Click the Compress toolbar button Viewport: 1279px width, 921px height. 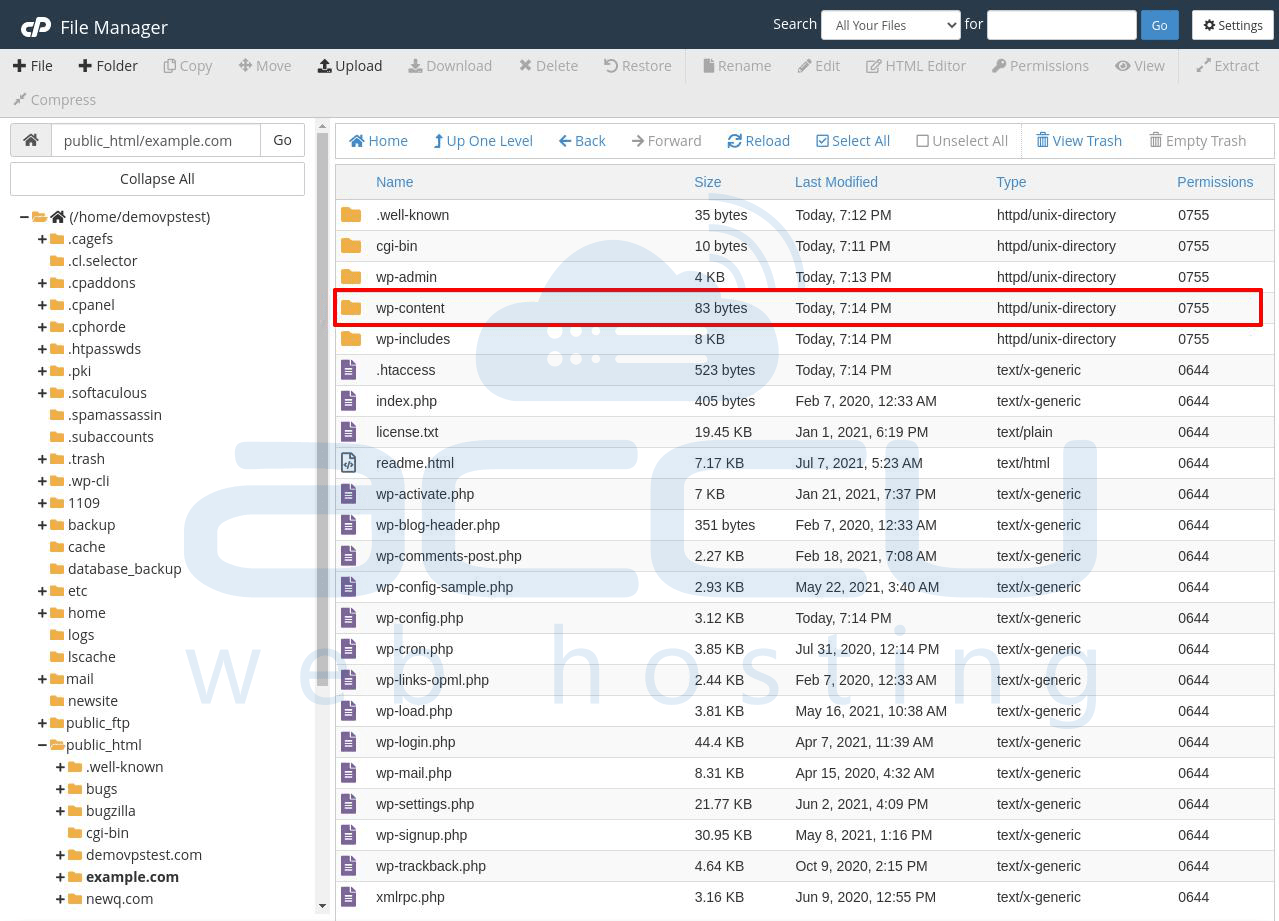coord(54,100)
